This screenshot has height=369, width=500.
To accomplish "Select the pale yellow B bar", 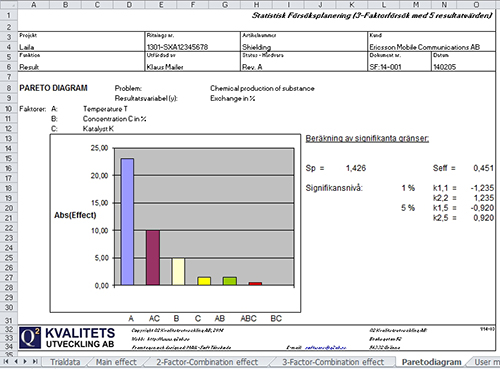I will (x=178, y=271).
